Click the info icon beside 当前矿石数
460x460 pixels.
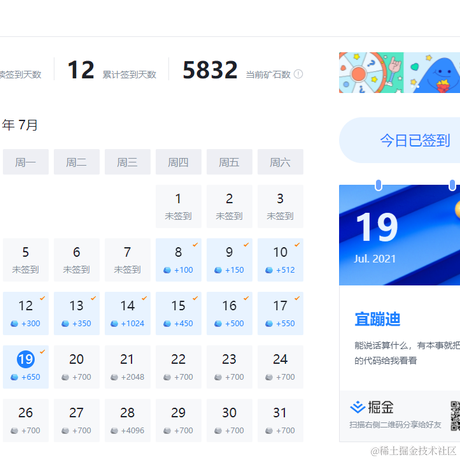[299, 74]
